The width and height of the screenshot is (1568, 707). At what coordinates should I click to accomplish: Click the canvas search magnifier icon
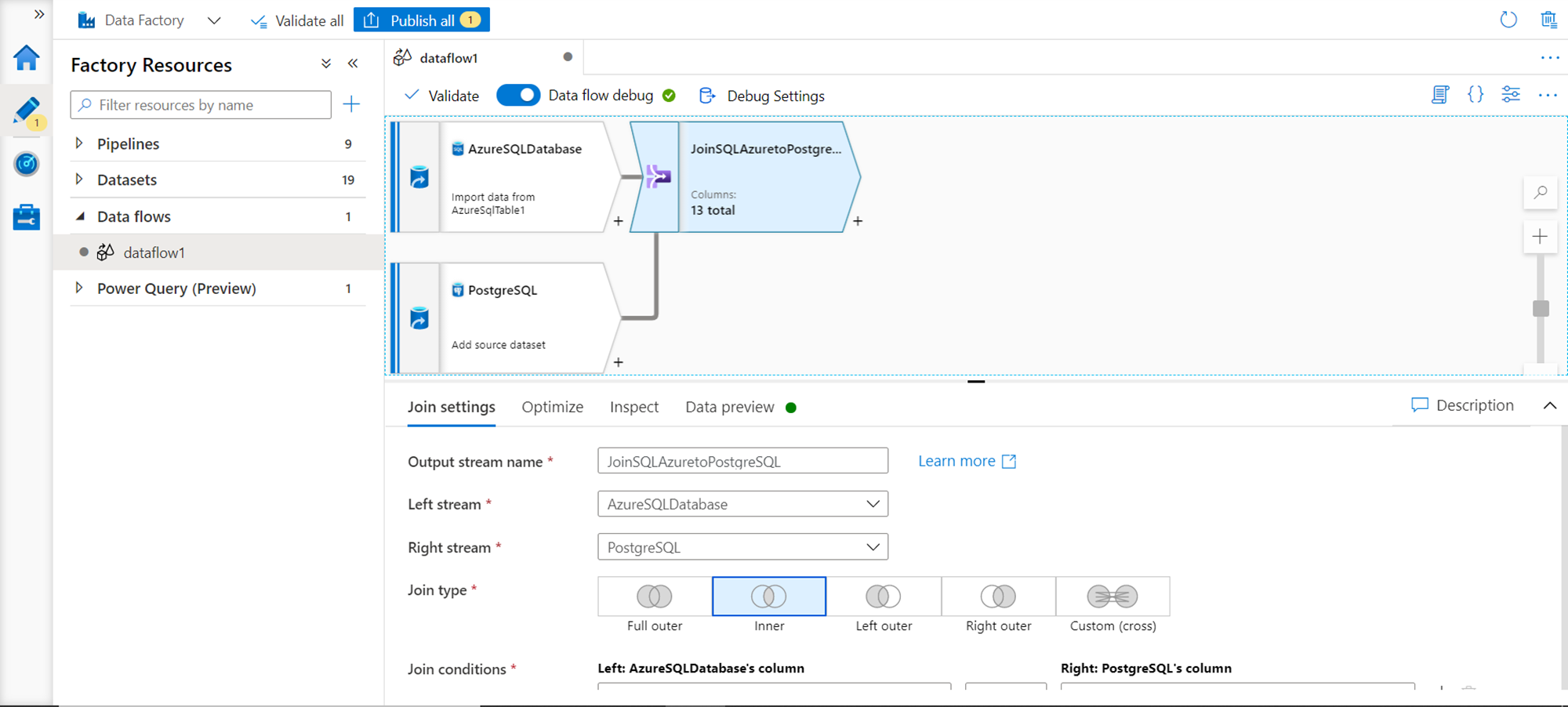point(1540,193)
